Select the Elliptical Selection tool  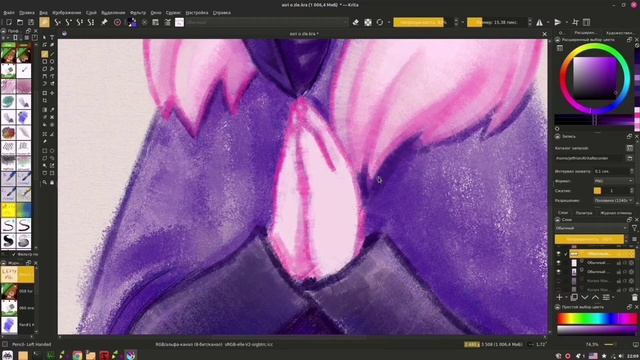pos(52,151)
